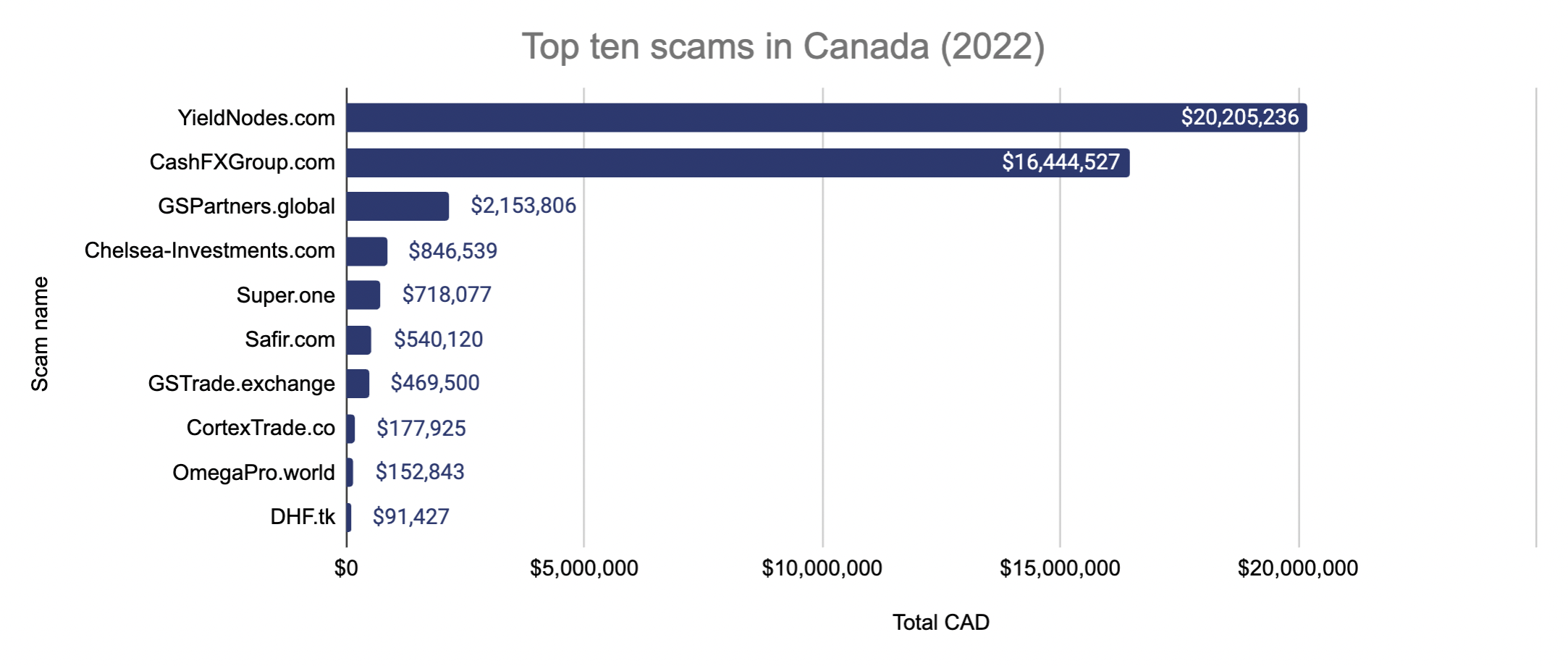Click the $16,444,527 data label
The height and width of the screenshot is (666, 1568).
coord(1061,162)
